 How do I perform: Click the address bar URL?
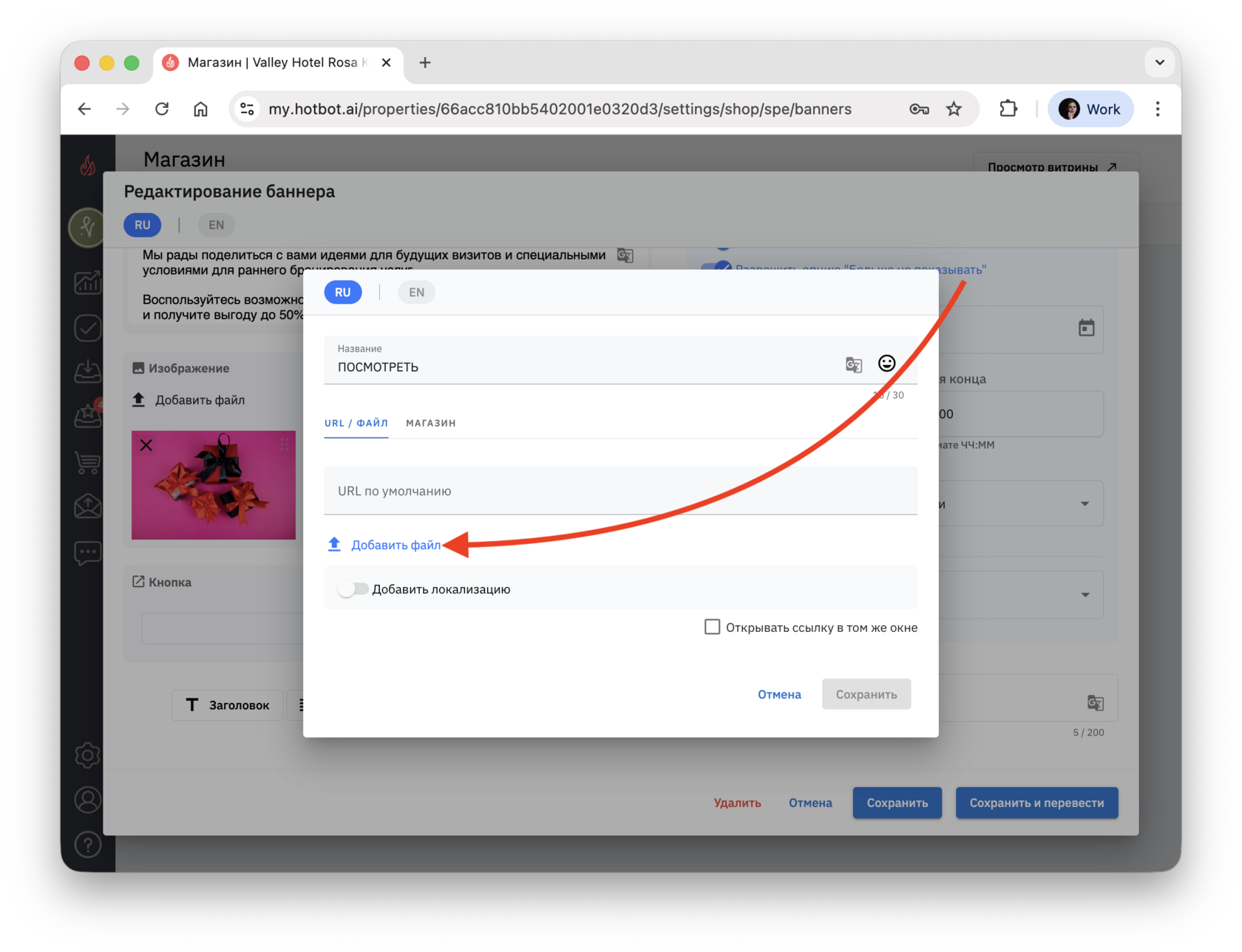point(560,109)
